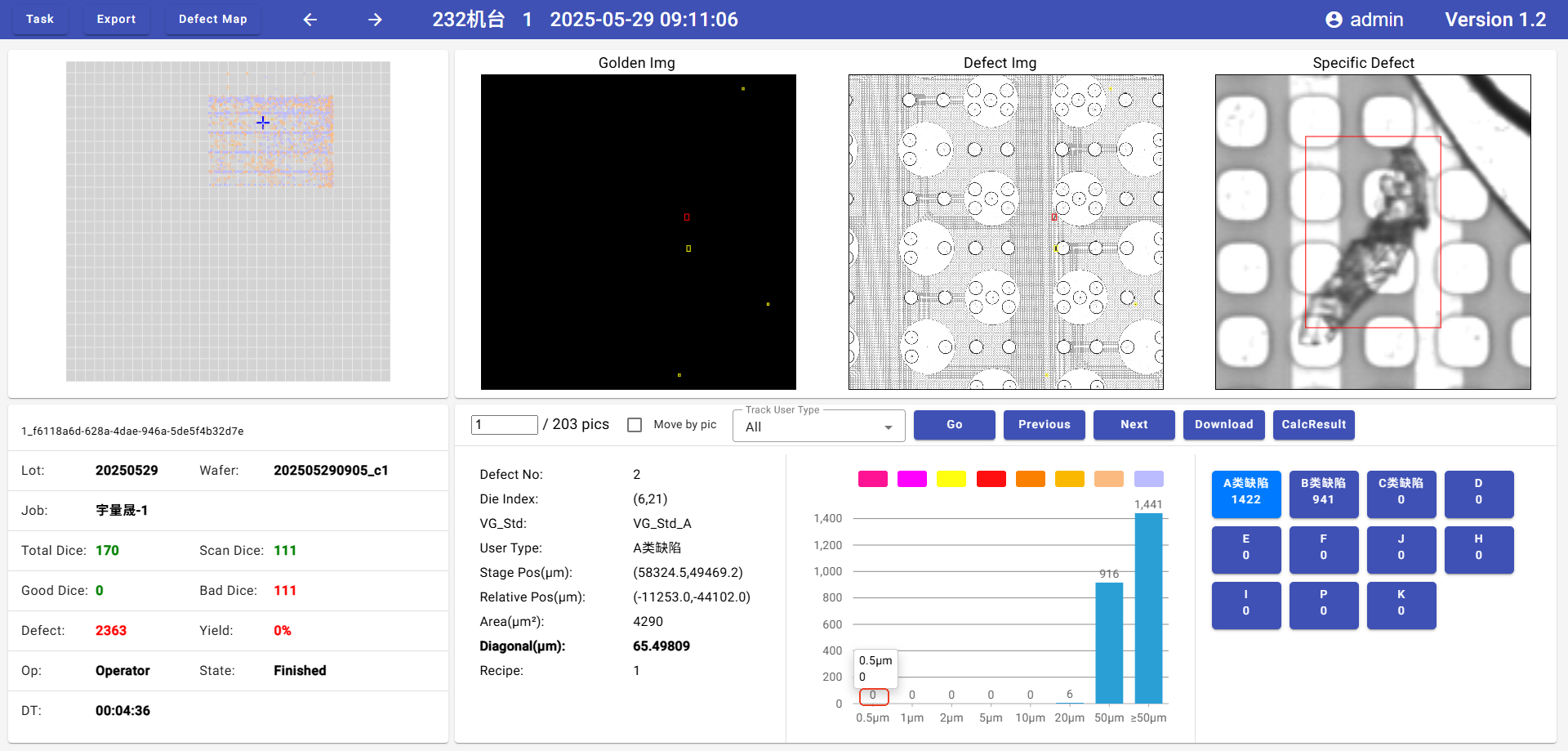This screenshot has width=1568, height=751.
Task: Select the J defect category button
Action: (x=1401, y=549)
